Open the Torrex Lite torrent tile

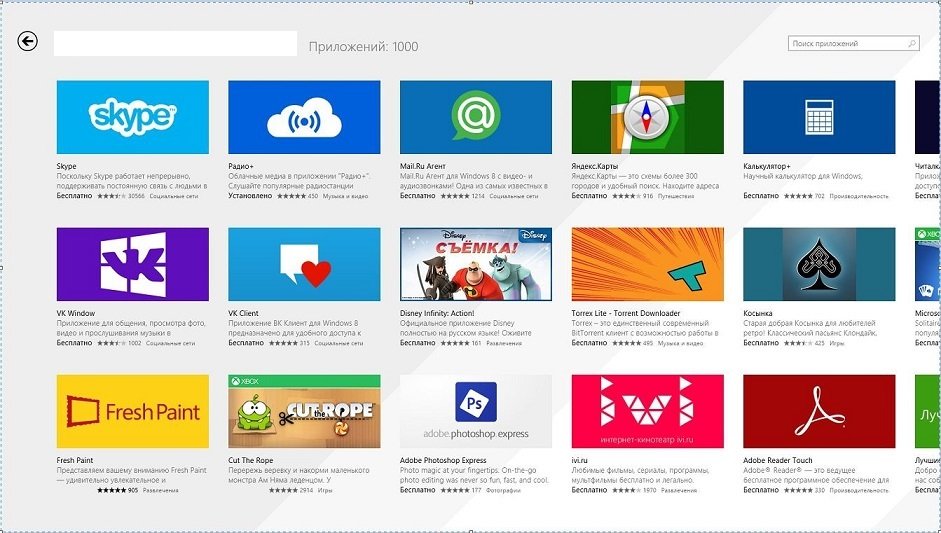click(647, 264)
